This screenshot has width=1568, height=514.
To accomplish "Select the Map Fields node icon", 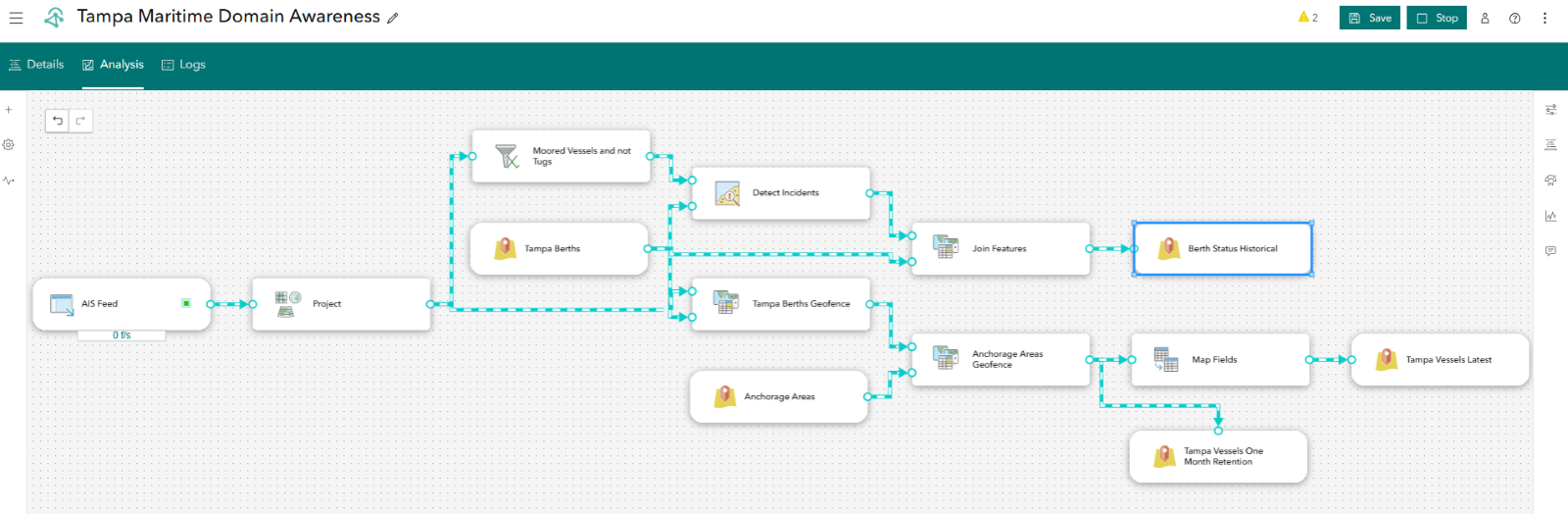I will tap(1165, 359).
